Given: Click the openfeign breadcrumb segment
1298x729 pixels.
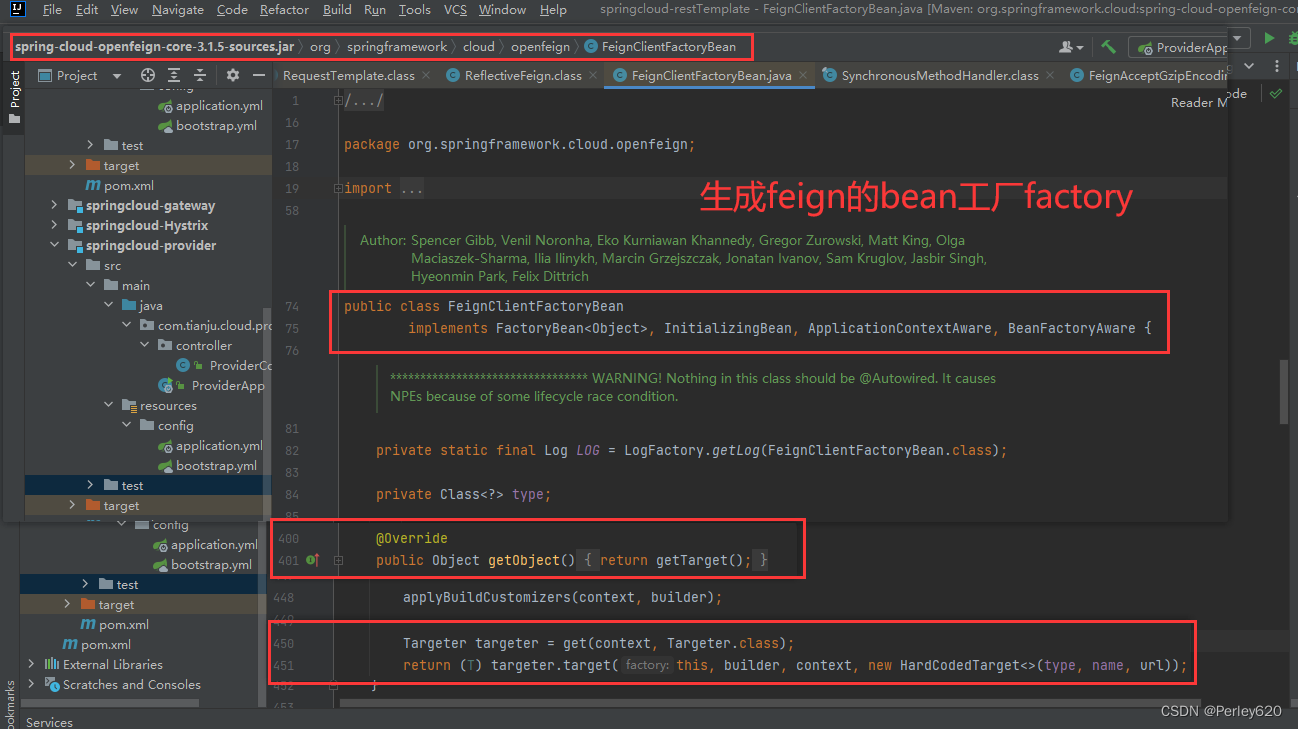Looking at the screenshot, I should tap(540, 47).
